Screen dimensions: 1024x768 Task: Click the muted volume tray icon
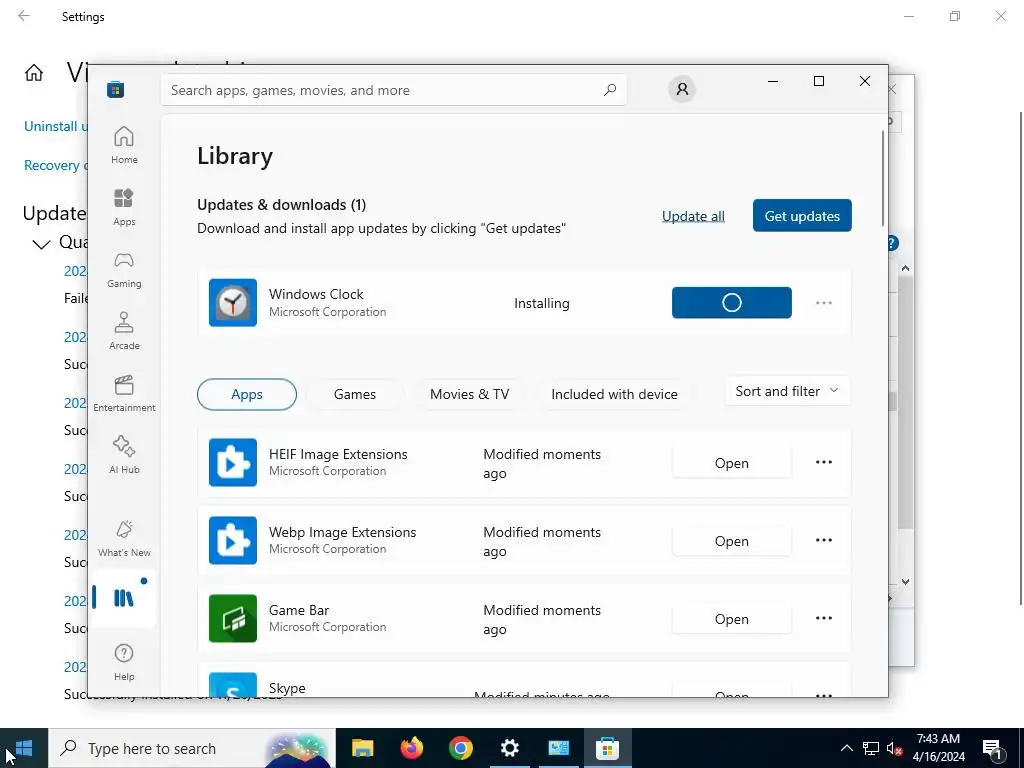tap(895, 748)
